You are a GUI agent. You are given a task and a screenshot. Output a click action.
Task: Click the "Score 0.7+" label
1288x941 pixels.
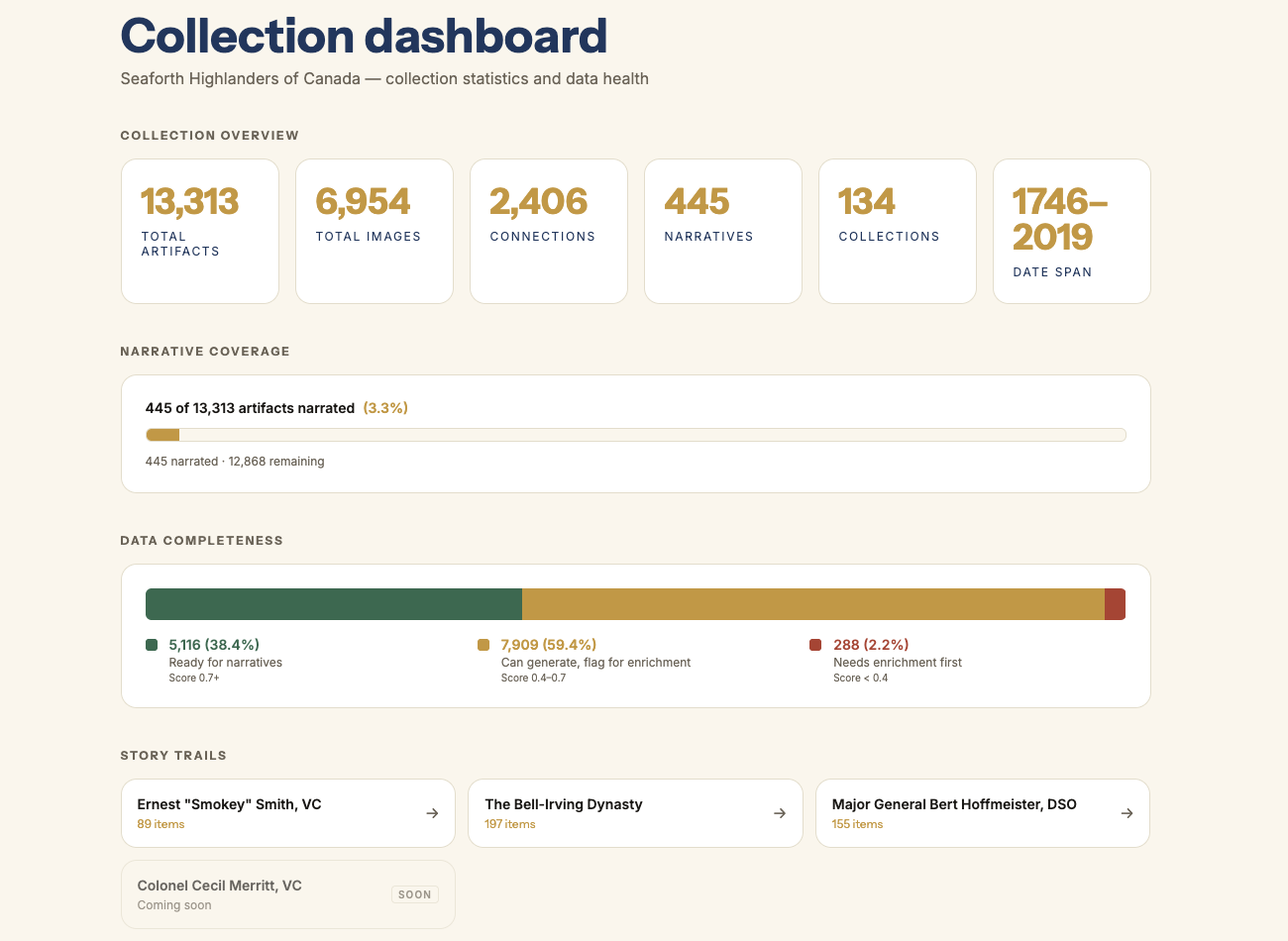pyautogui.click(x=194, y=679)
